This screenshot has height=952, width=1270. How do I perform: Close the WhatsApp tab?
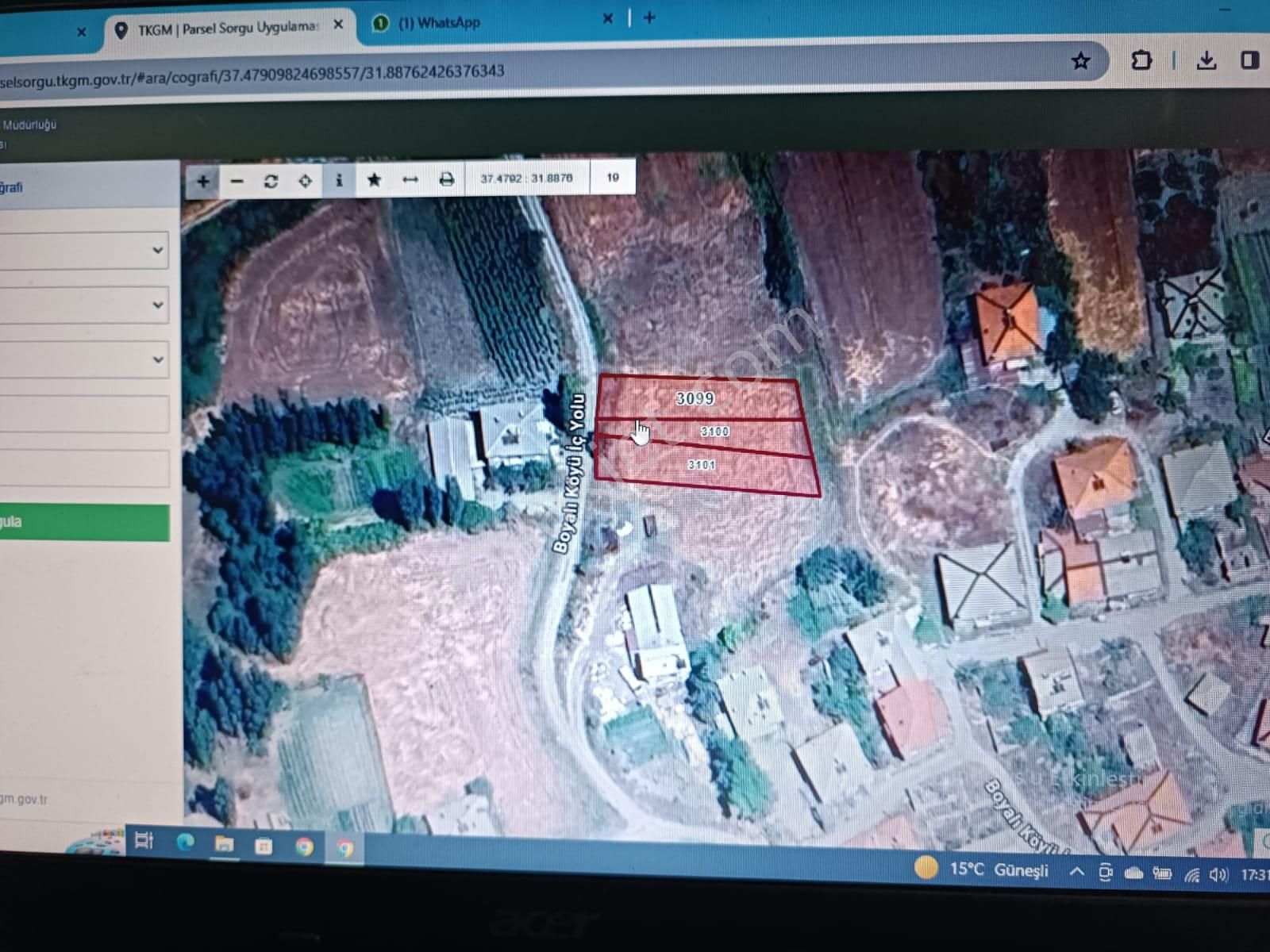[x=608, y=18]
